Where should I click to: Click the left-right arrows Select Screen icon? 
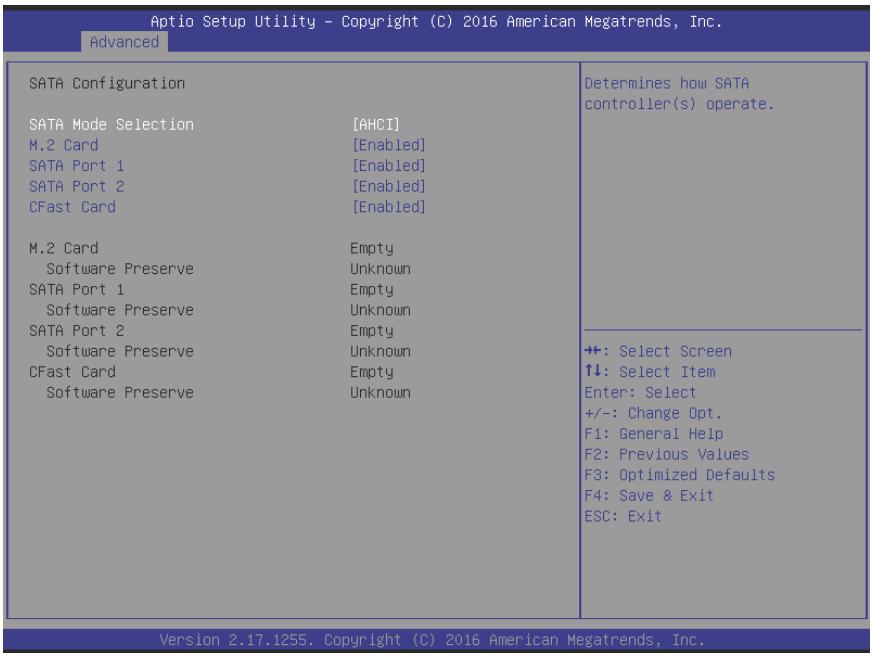tap(593, 350)
